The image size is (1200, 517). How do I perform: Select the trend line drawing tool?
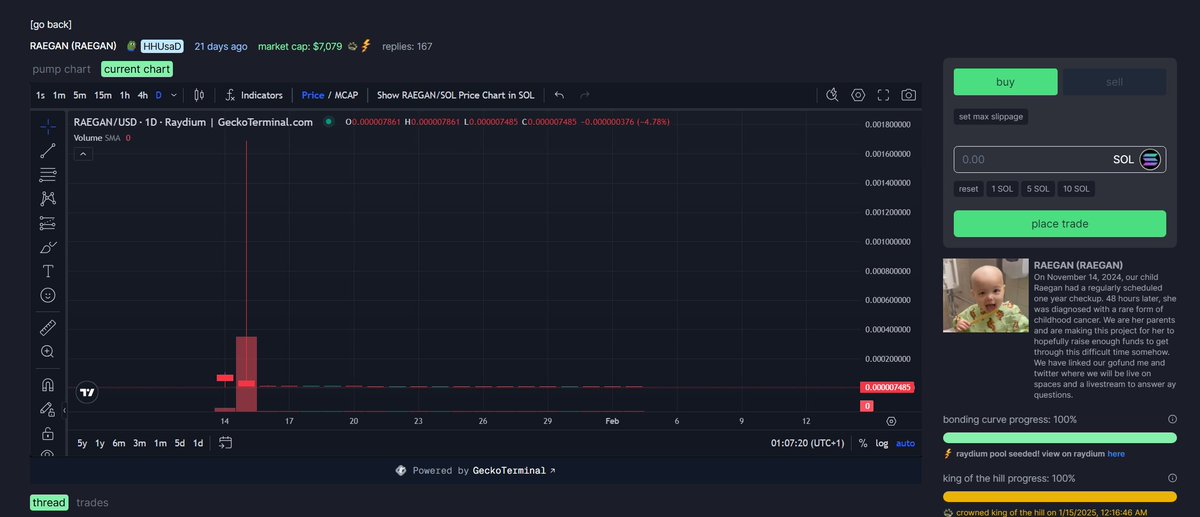coord(48,151)
